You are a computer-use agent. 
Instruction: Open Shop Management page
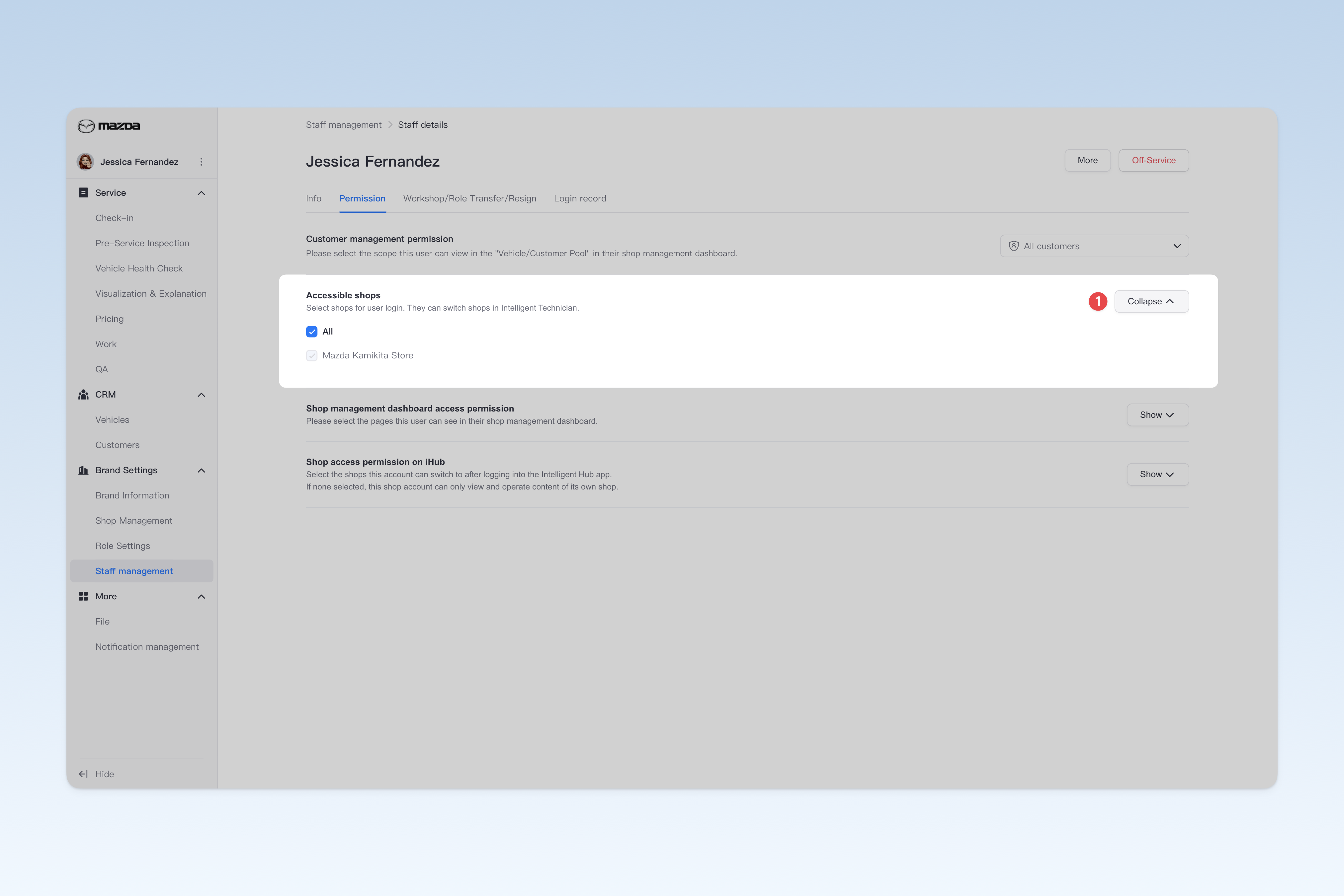coord(134,521)
